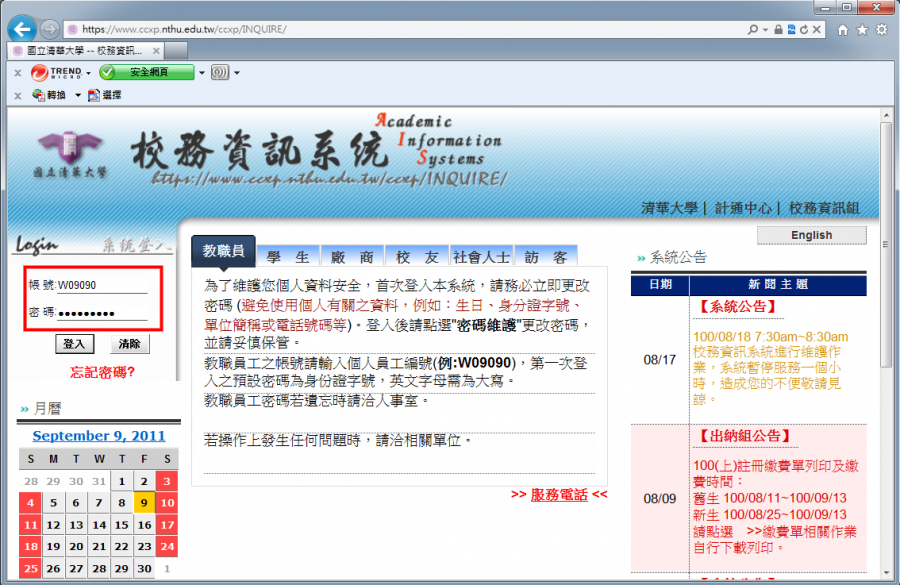Screen dimensions: 900x585
Task: Expand the dropdown arrow beside 安全網頁
Action: [201, 72]
